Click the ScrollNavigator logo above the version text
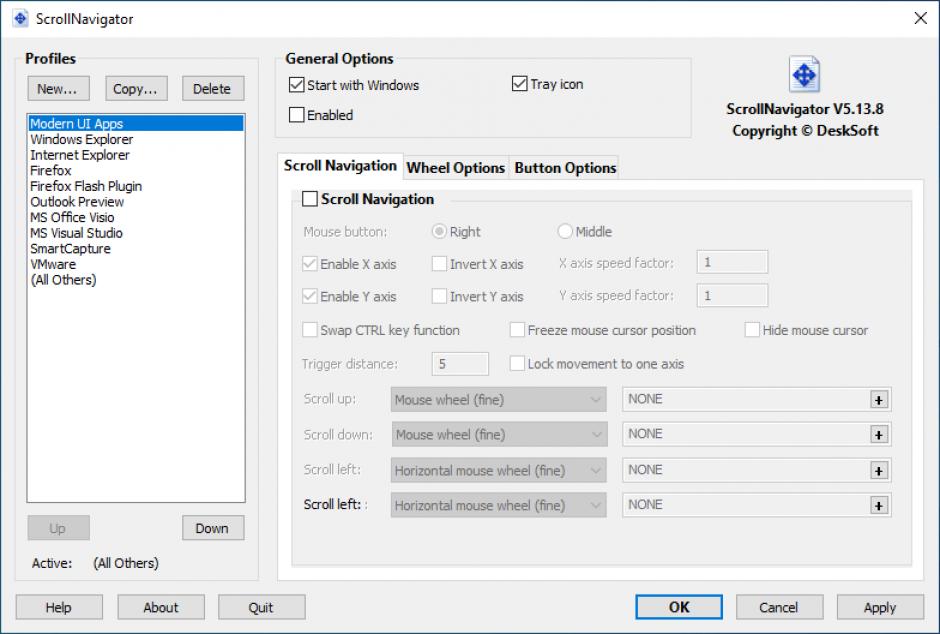The image size is (940, 634). (804, 76)
